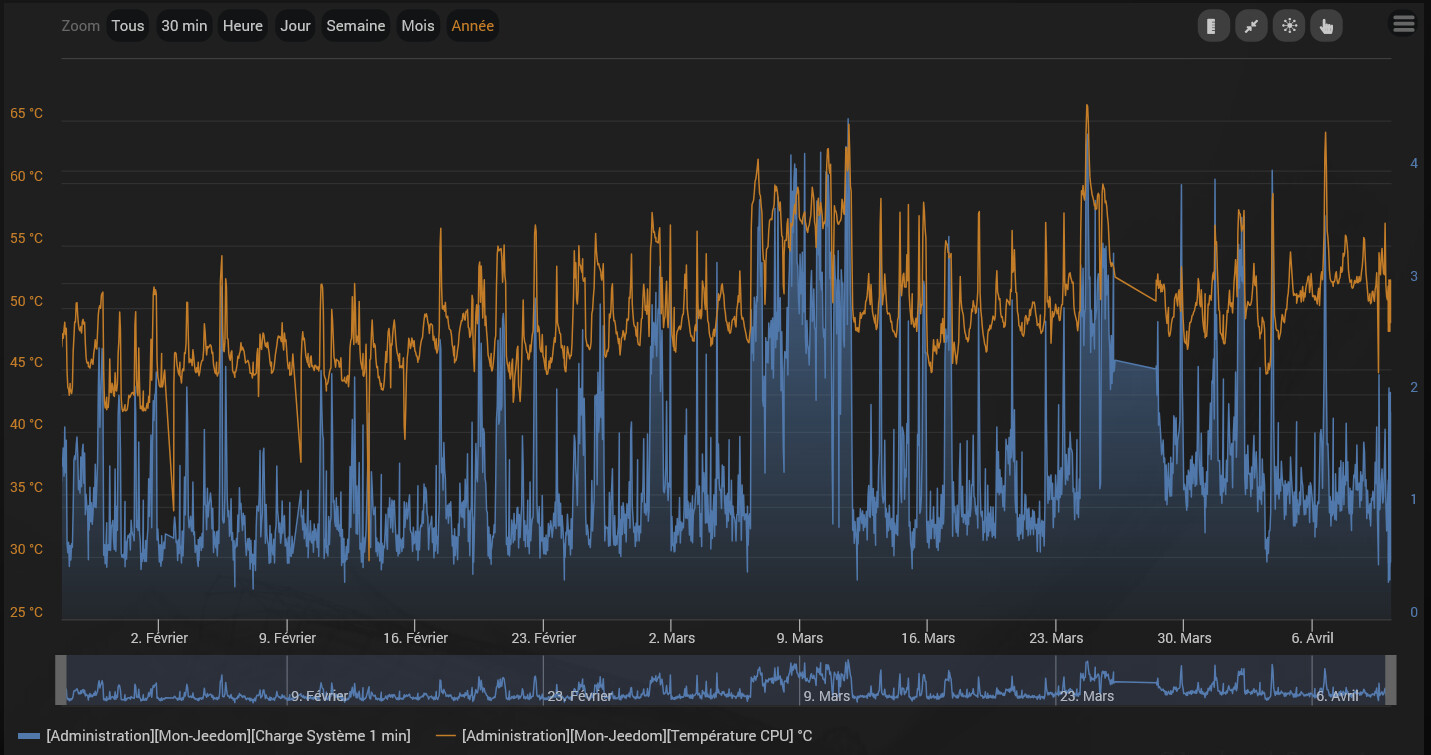1431x755 pixels.
Task: Open the hamburger chart export menu
Action: (1404, 24)
